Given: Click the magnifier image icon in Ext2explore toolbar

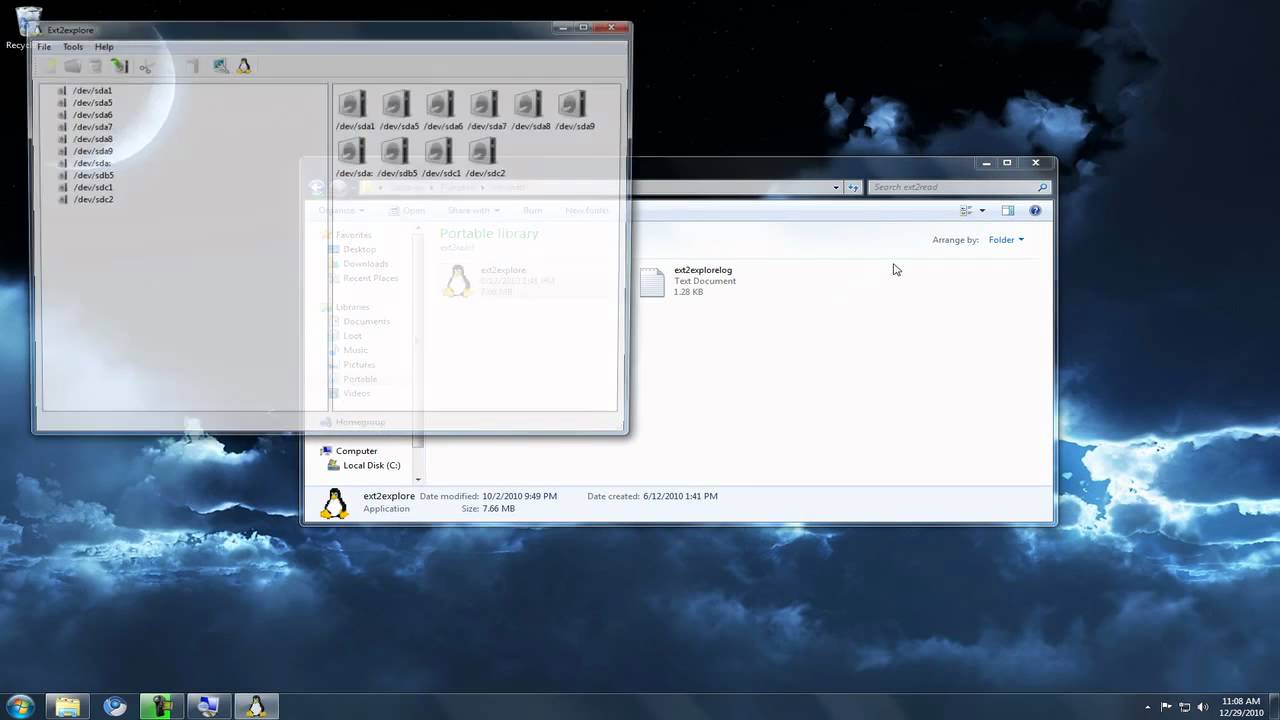Looking at the screenshot, I should (x=220, y=66).
